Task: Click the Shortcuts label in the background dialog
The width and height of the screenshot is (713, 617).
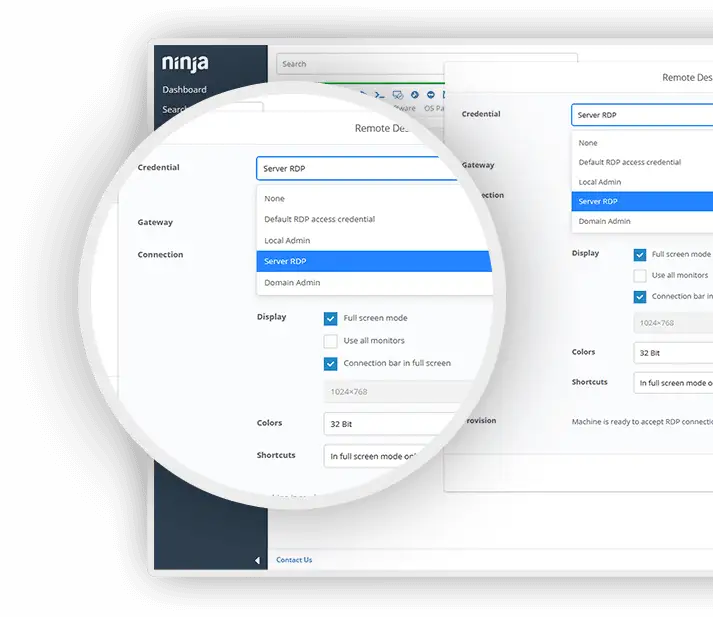Action: tap(589, 382)
